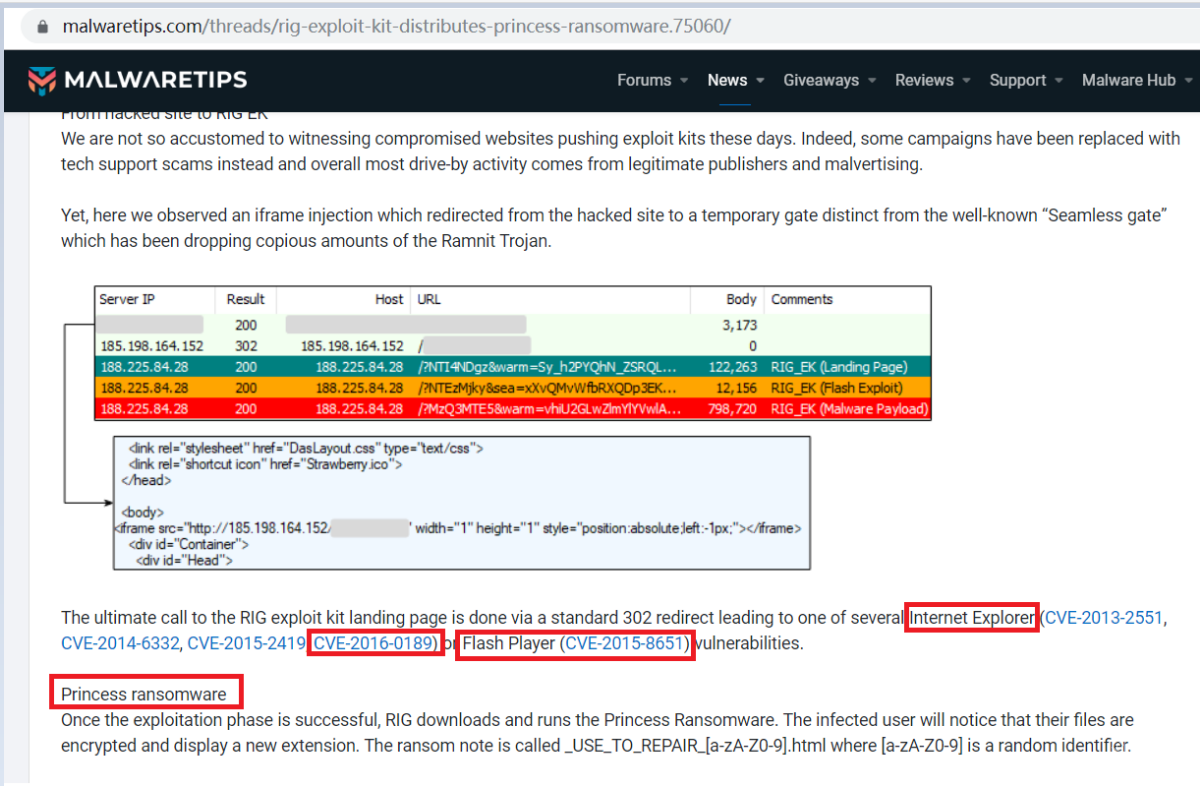
Task: Click the body value 3,173
Action: click(x=741, y=325)
